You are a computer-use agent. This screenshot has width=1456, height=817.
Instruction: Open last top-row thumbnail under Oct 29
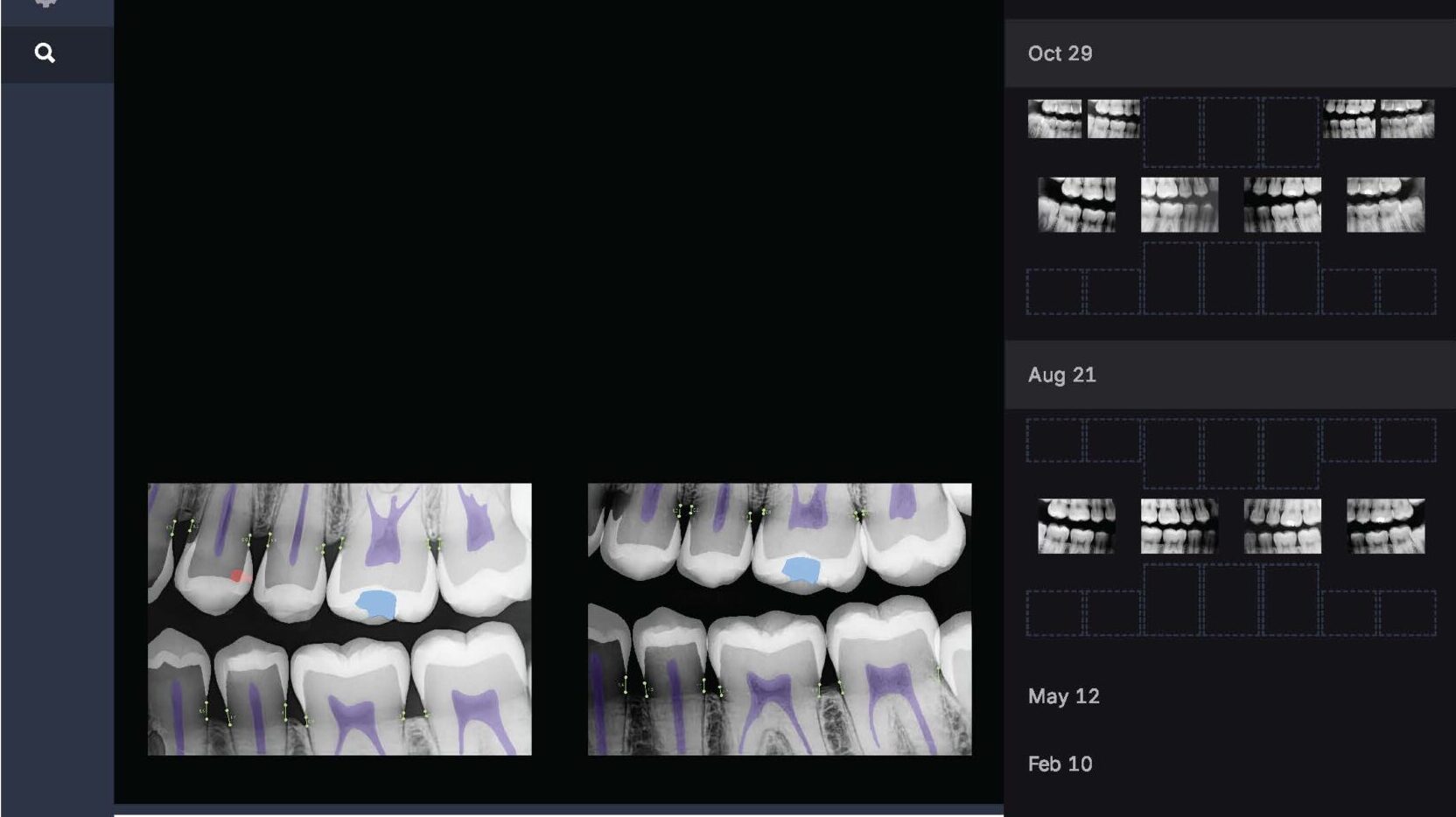tap(1407, 119)
